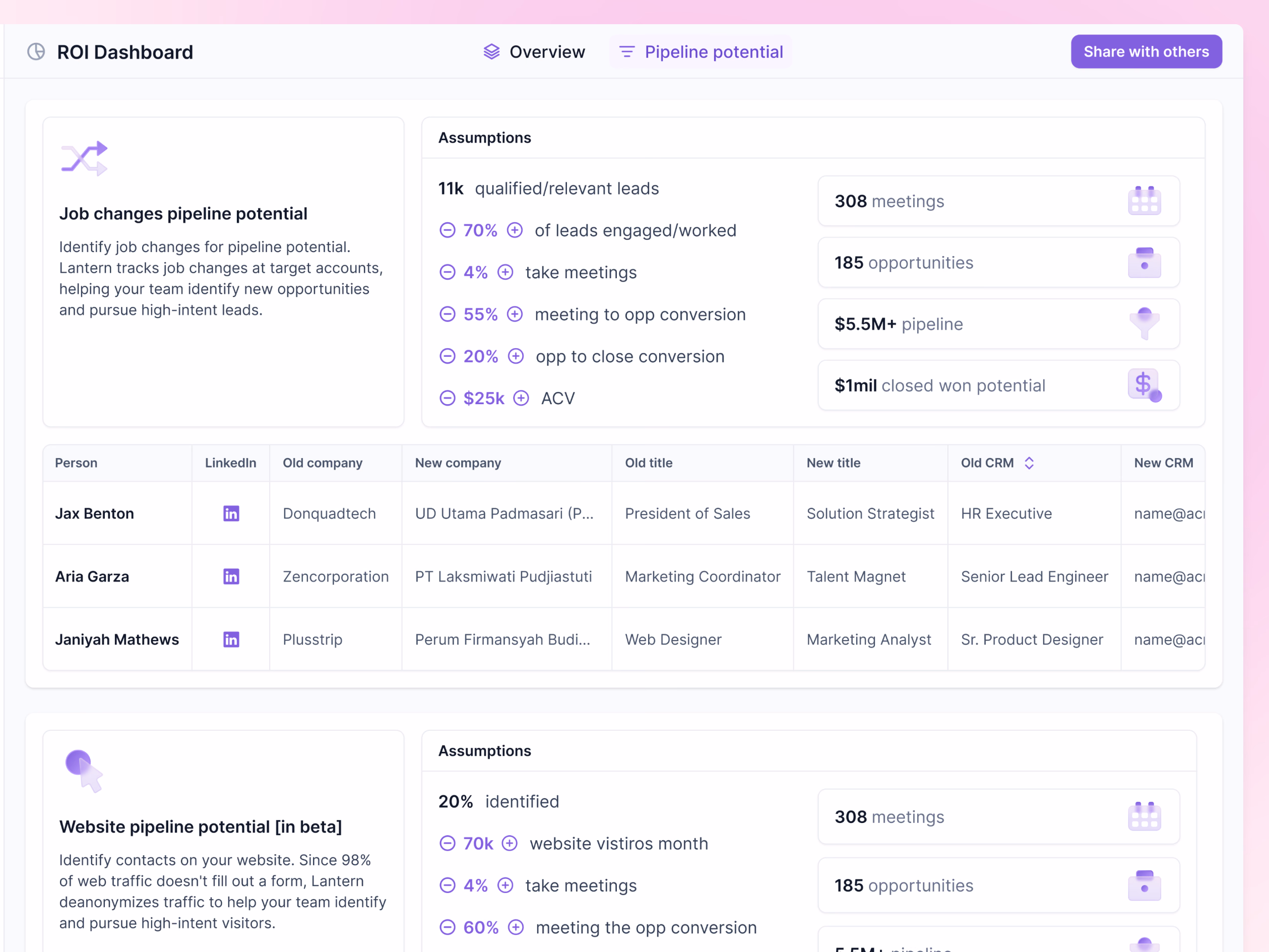Increase the 70% leads engaged value

515,230
